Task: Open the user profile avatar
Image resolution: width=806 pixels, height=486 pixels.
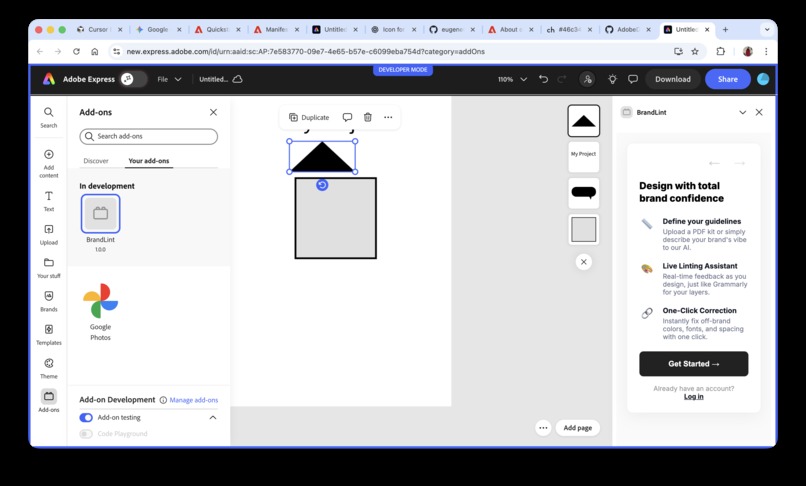Action: (x=763, y=79)
